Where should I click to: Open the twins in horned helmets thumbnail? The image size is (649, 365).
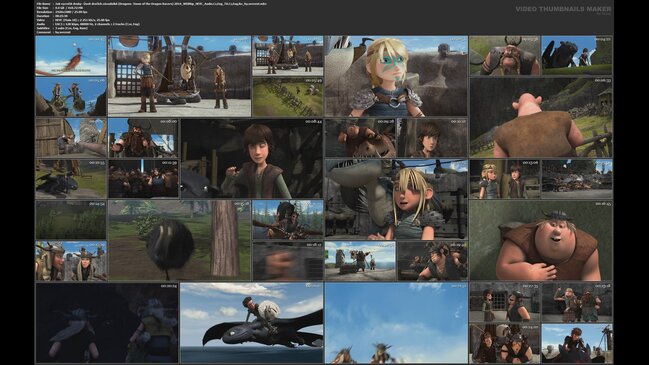pos(71,261)
